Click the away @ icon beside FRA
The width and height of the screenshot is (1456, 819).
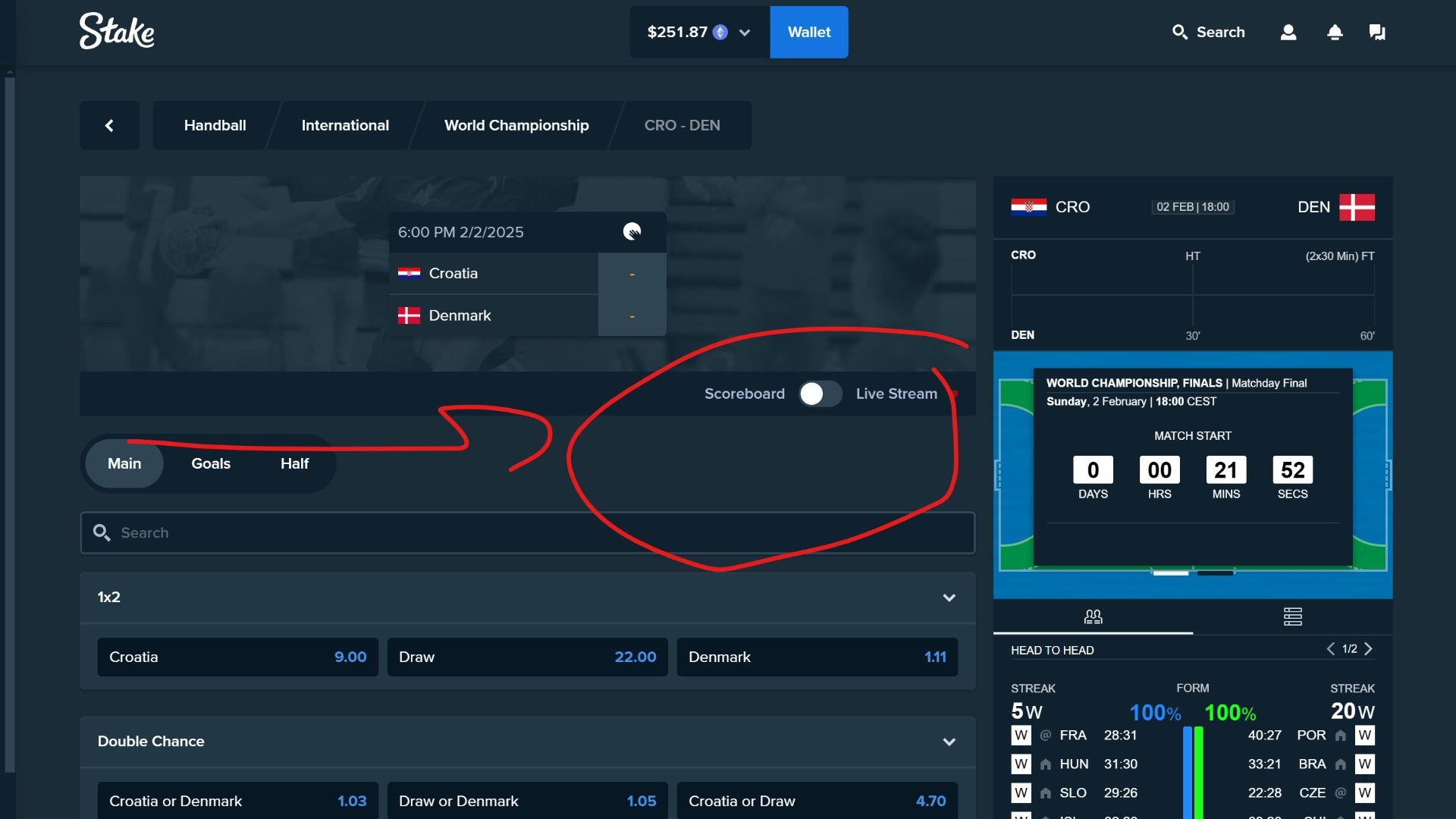[x=1046, y=735]
